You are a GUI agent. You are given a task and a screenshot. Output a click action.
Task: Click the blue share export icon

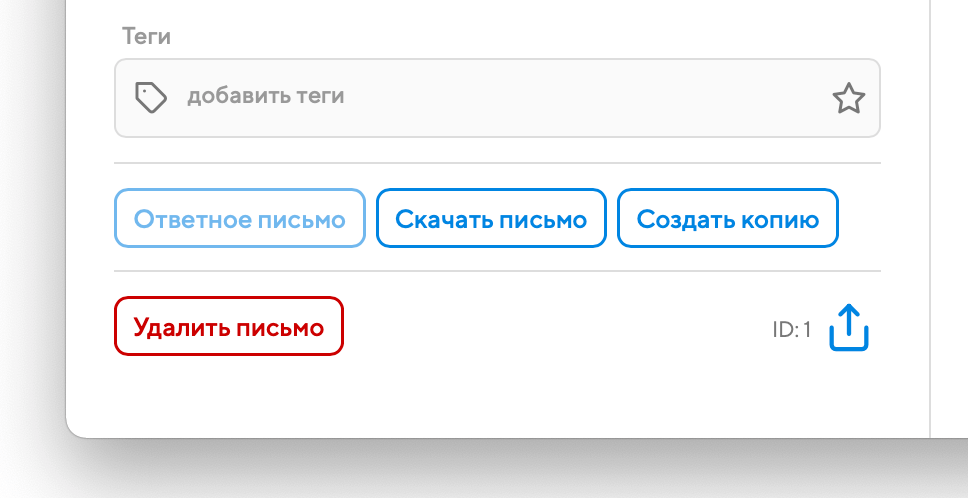848,328
